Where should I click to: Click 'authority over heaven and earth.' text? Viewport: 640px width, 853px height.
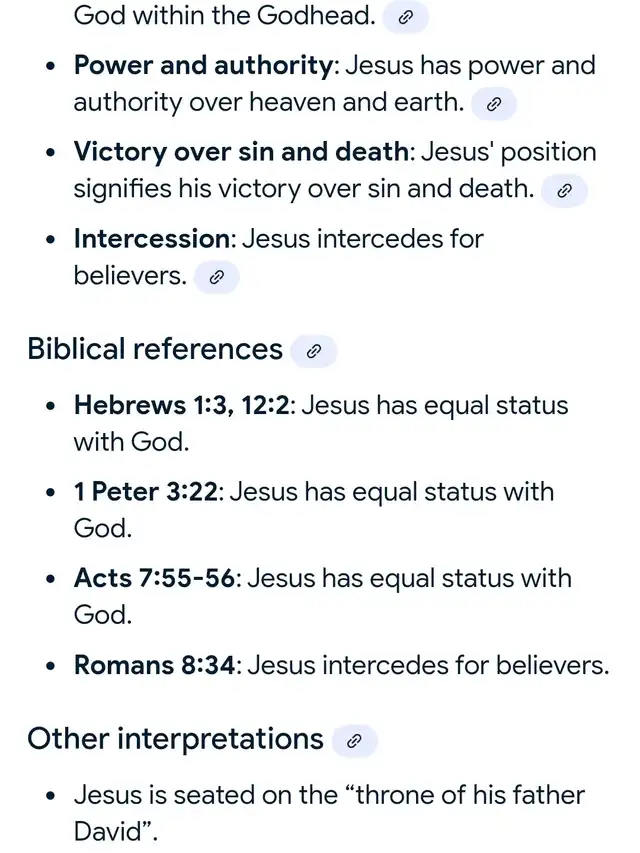(269, 102)
